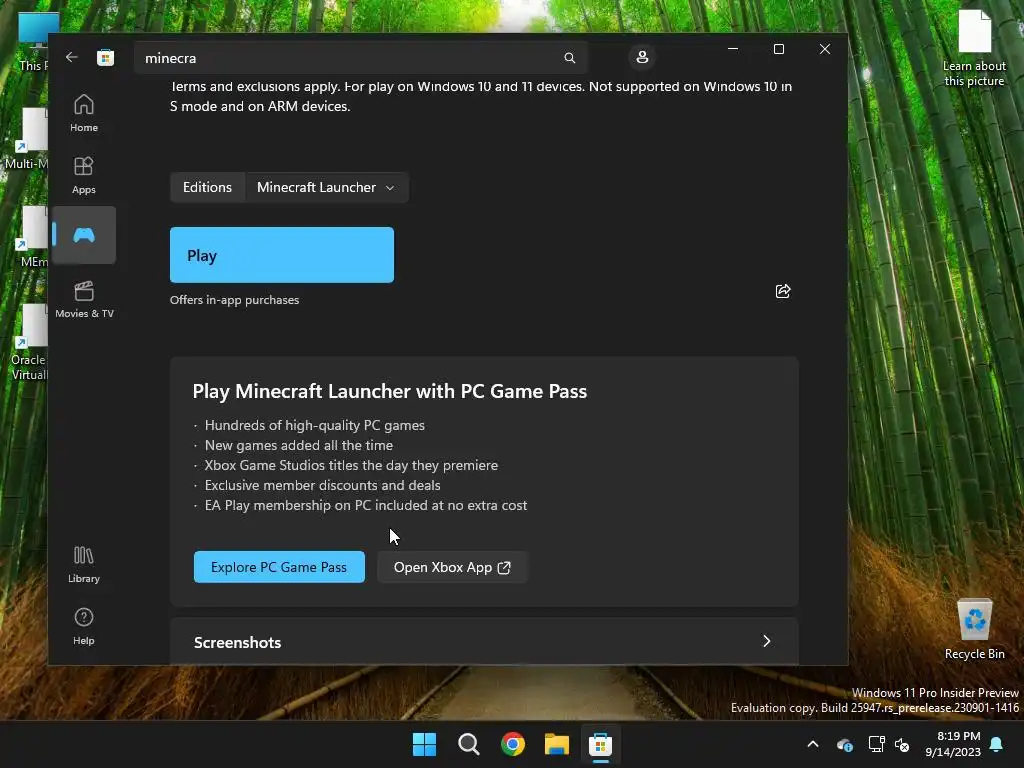Click 'EA Play membership on PC included' bullet
Viewport: 1024px width, 768px height.
366,505
